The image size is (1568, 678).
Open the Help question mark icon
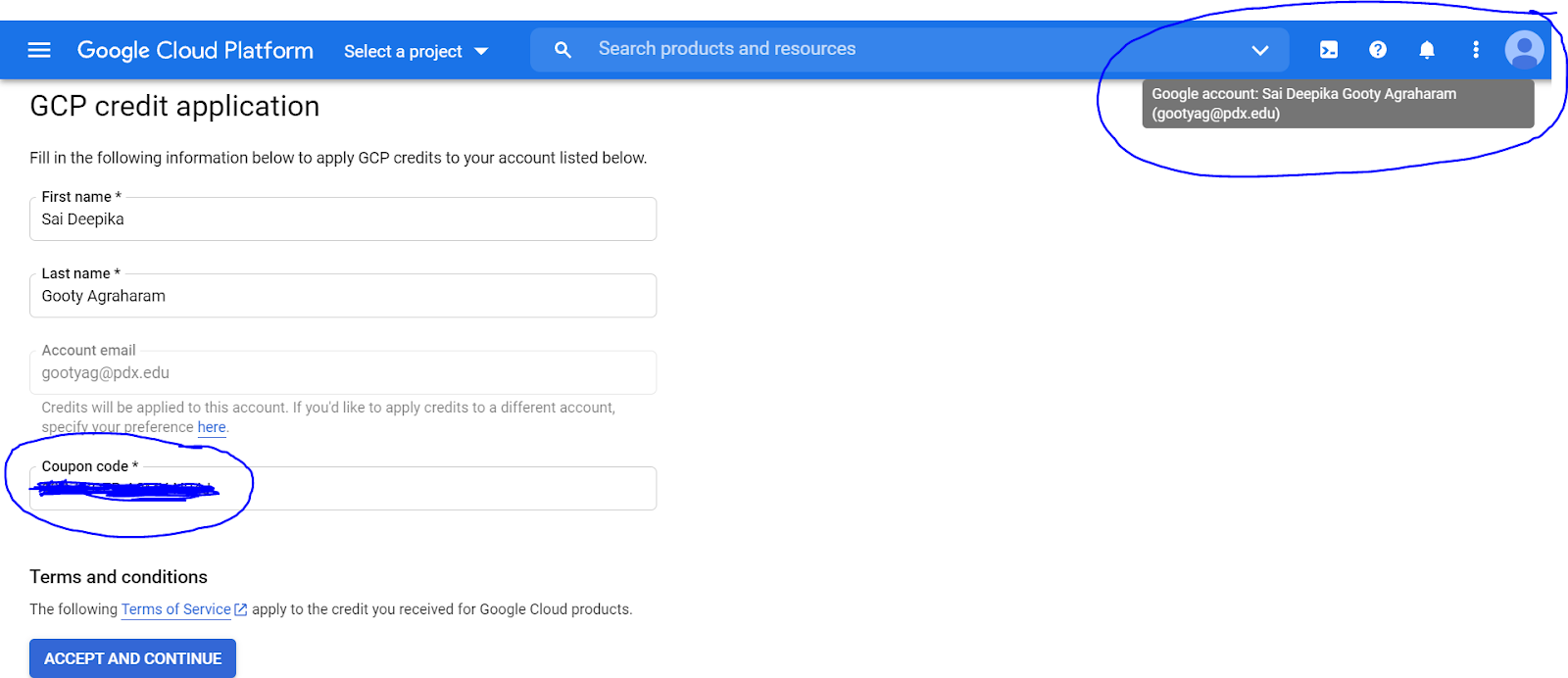(1378, 50)
